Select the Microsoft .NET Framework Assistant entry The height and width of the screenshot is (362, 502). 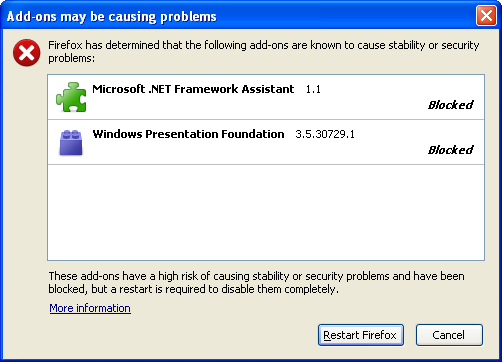[x=266, y=97]
